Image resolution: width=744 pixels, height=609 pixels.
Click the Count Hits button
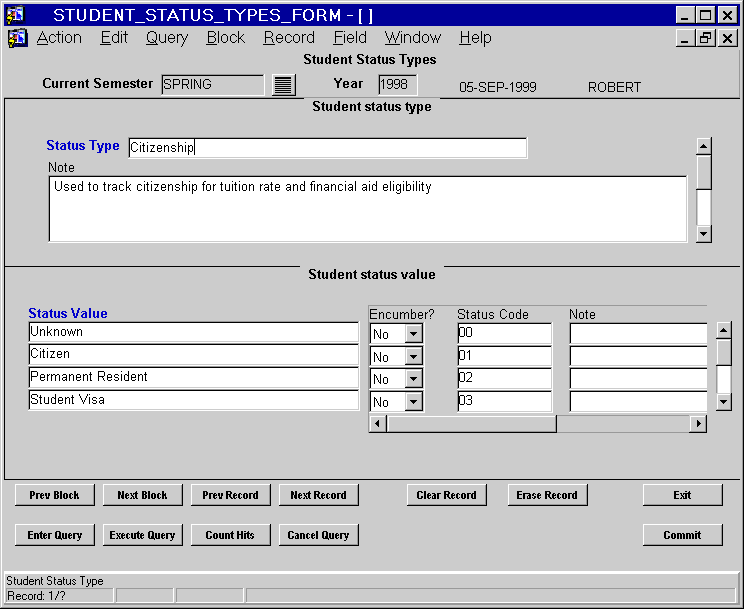231,535
